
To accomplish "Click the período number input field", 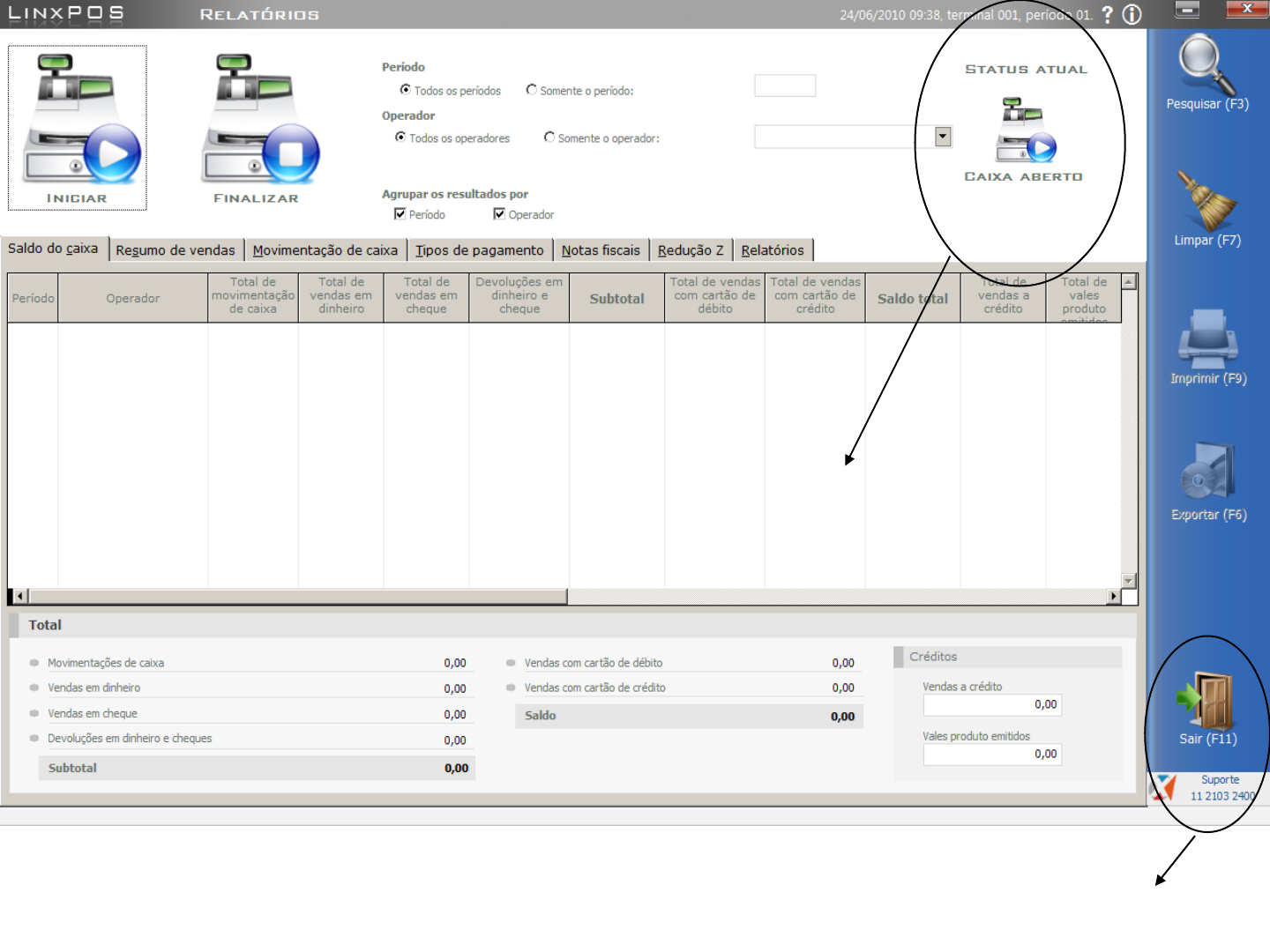I will 785,86.
